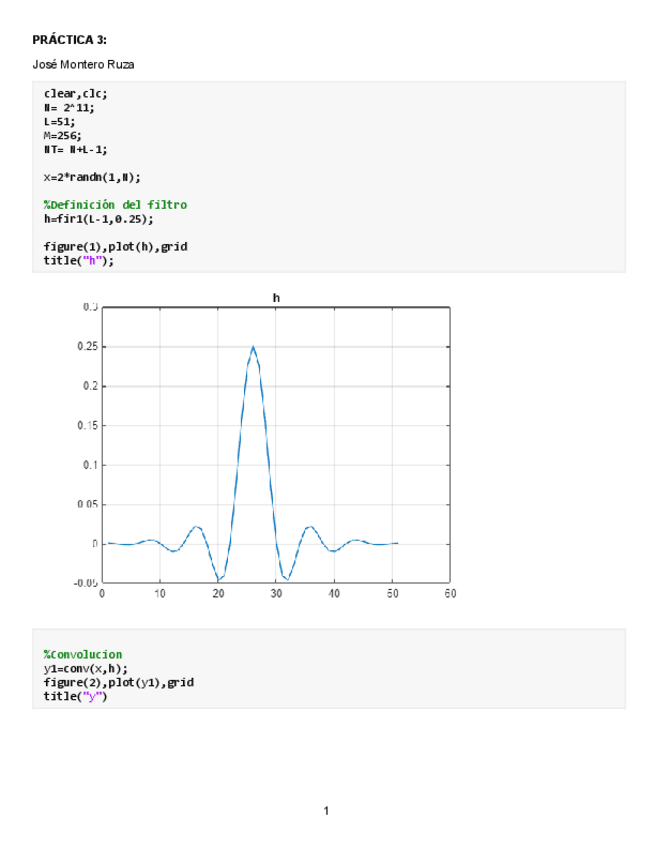Click the x-axis label 50
The image size is (655, 848).
coord(392,593)
